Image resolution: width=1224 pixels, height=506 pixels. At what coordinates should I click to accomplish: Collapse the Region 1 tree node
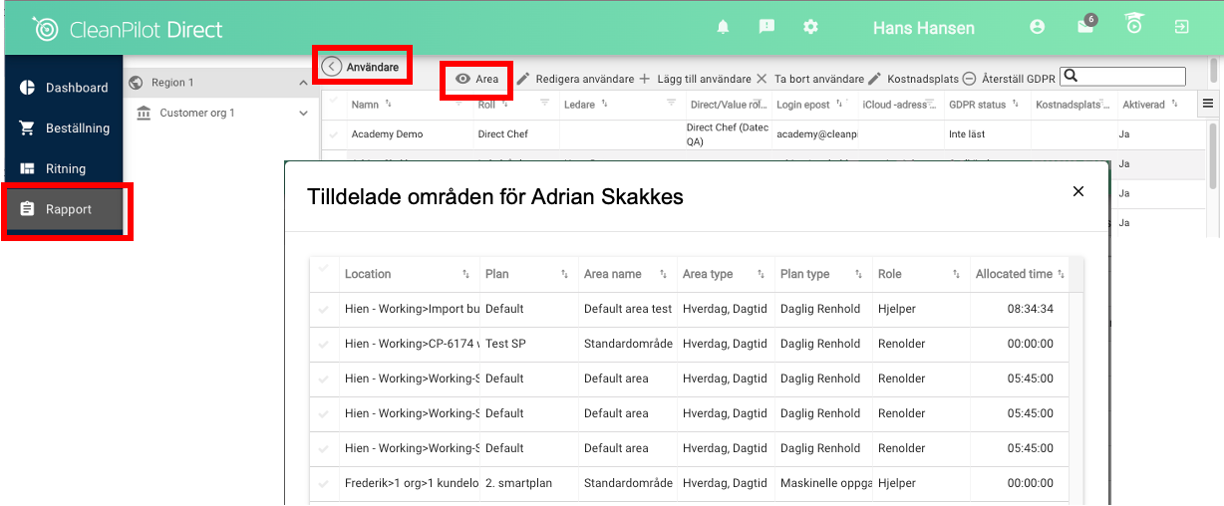point(304,83)
